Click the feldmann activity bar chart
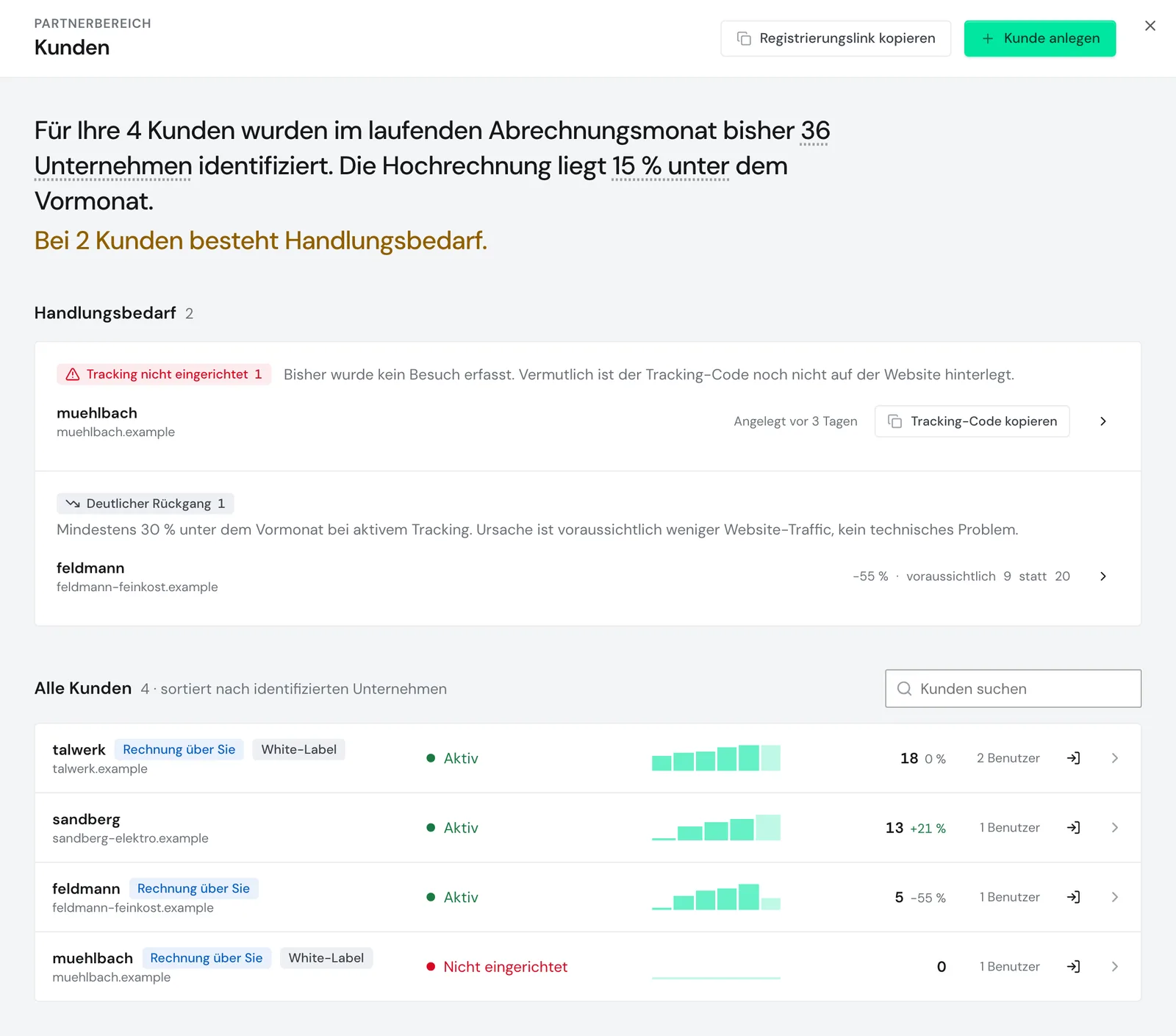 pos(716,897)
